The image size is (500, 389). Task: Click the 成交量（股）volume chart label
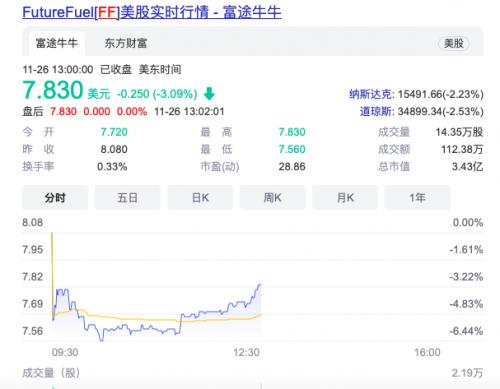51,373
